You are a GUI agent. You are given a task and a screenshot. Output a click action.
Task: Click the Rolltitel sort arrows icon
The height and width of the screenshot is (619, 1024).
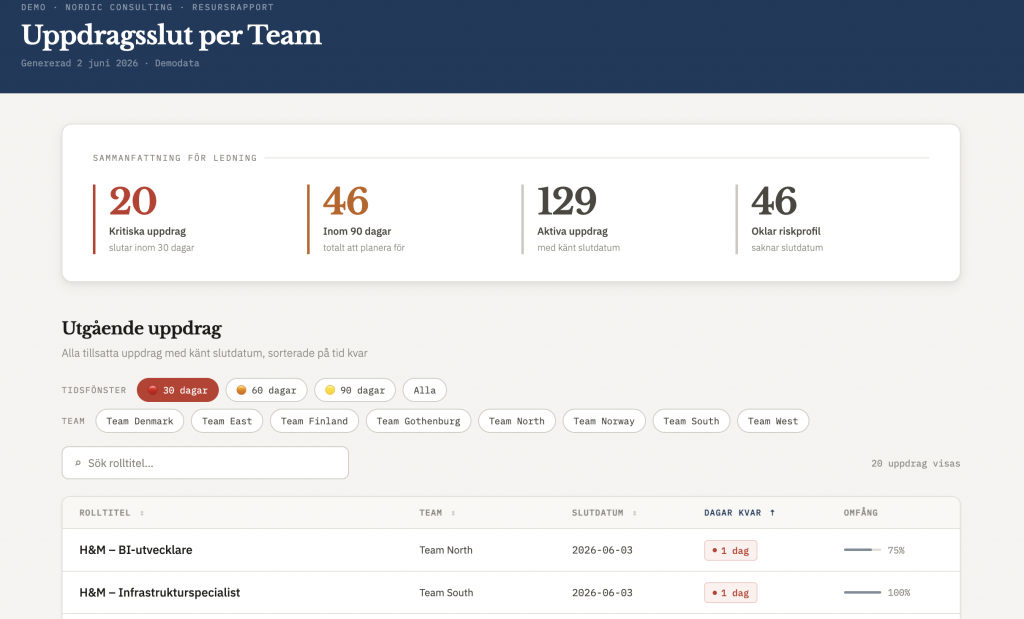click(x=142, y=513)
